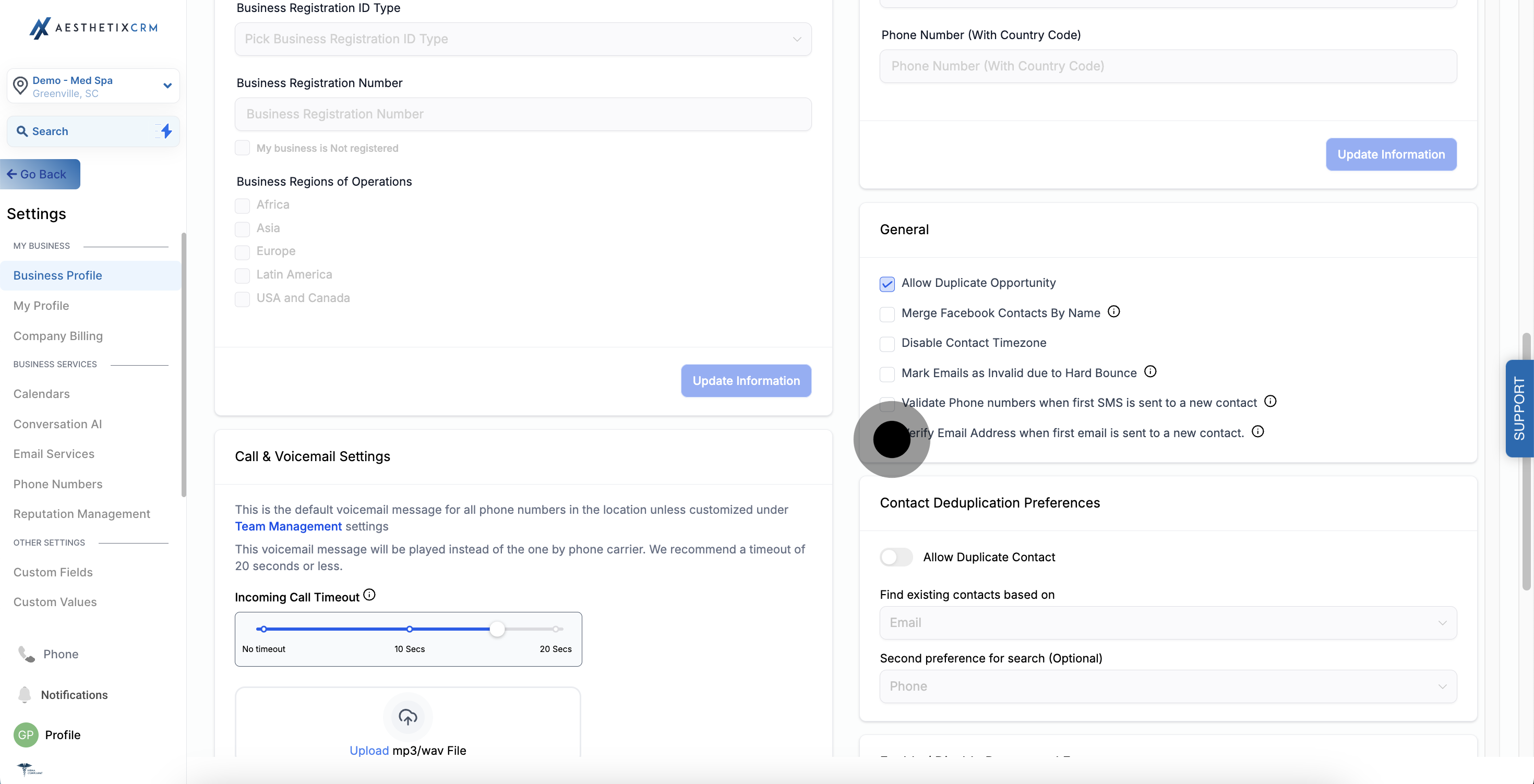Uncheck Allow Duplicate Opportunity

[x=886, y=284]
